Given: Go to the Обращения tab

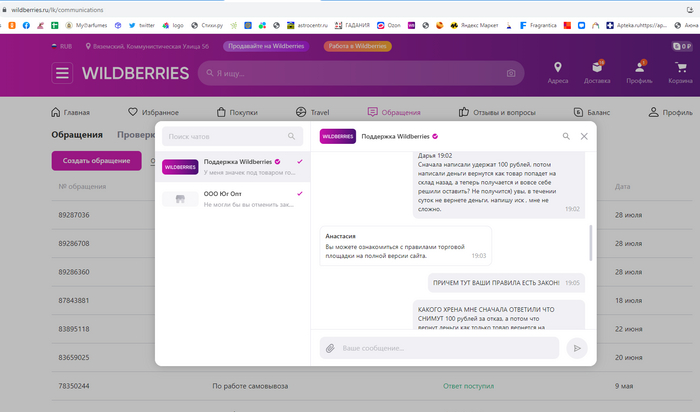Looking at the screenshot, I should [x=394, y=112].
